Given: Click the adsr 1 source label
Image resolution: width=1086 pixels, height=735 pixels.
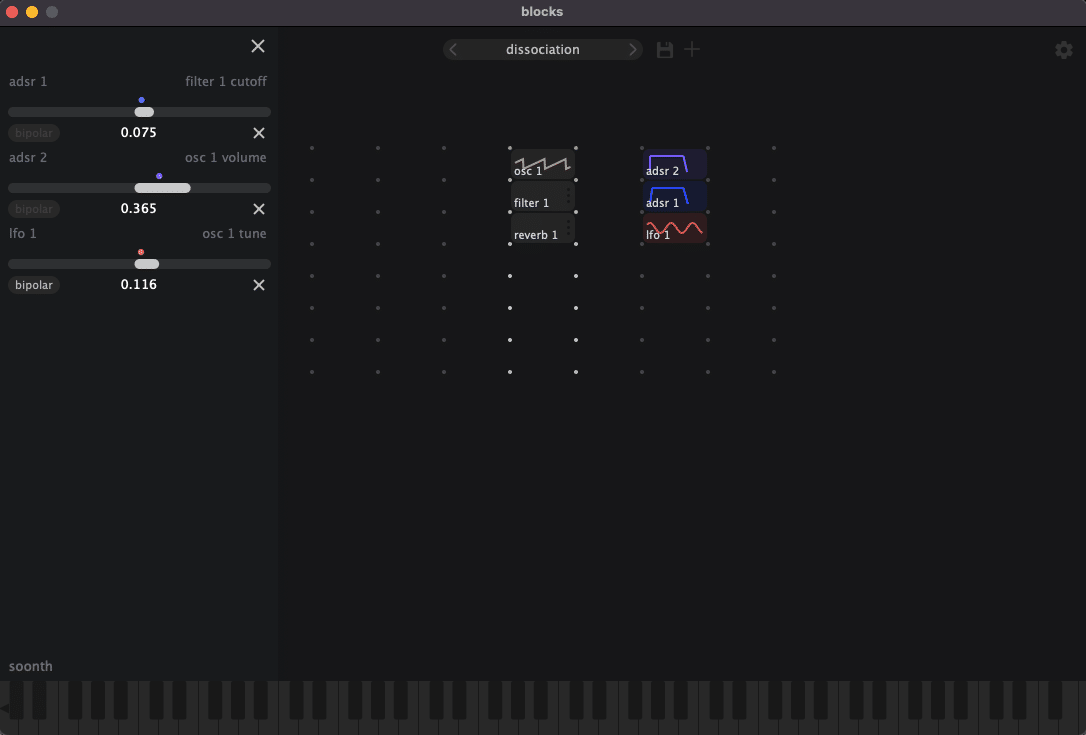Looking at the screenshot, I should coord(28,82).
